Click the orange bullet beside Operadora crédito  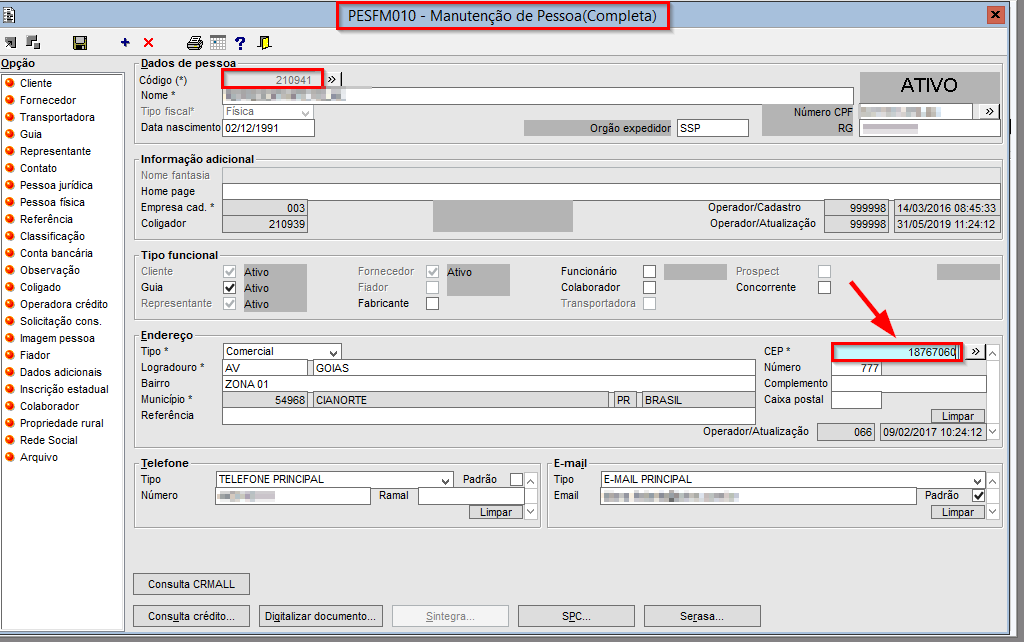tap(10, 303)
